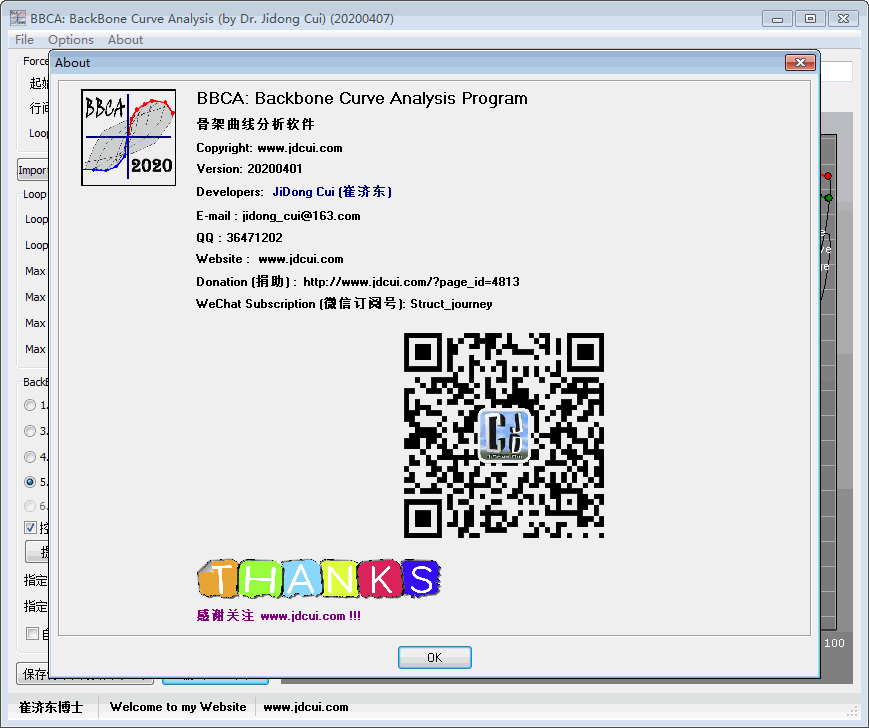
Task: Toggle the checked checkbox below the radio options
Action: point(30,527)
